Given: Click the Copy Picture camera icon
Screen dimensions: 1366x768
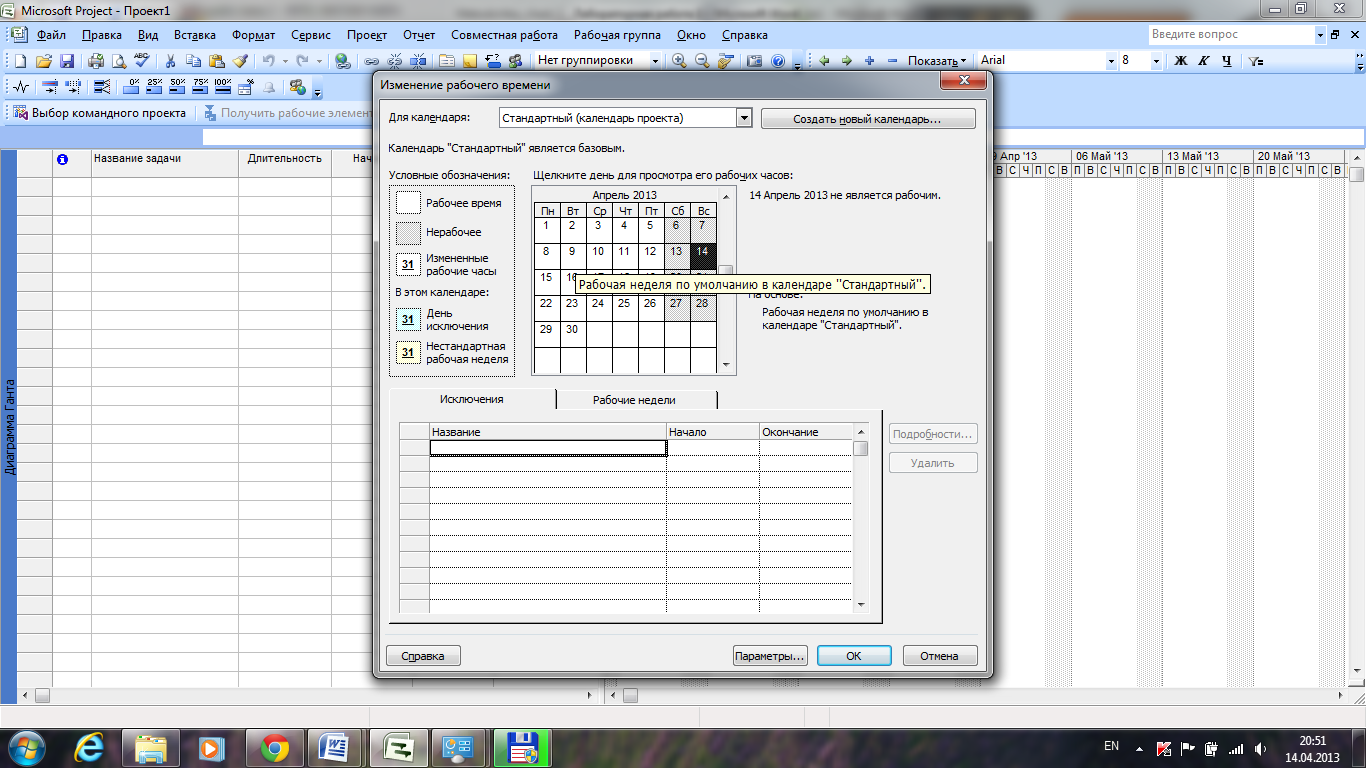Looking at the screenshot, I should [x=755, y=61].
